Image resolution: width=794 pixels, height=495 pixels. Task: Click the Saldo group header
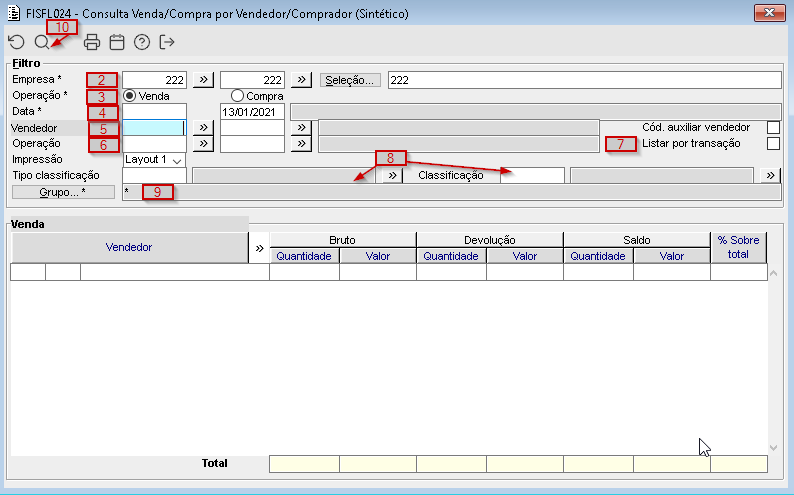[x=637, y=240]
